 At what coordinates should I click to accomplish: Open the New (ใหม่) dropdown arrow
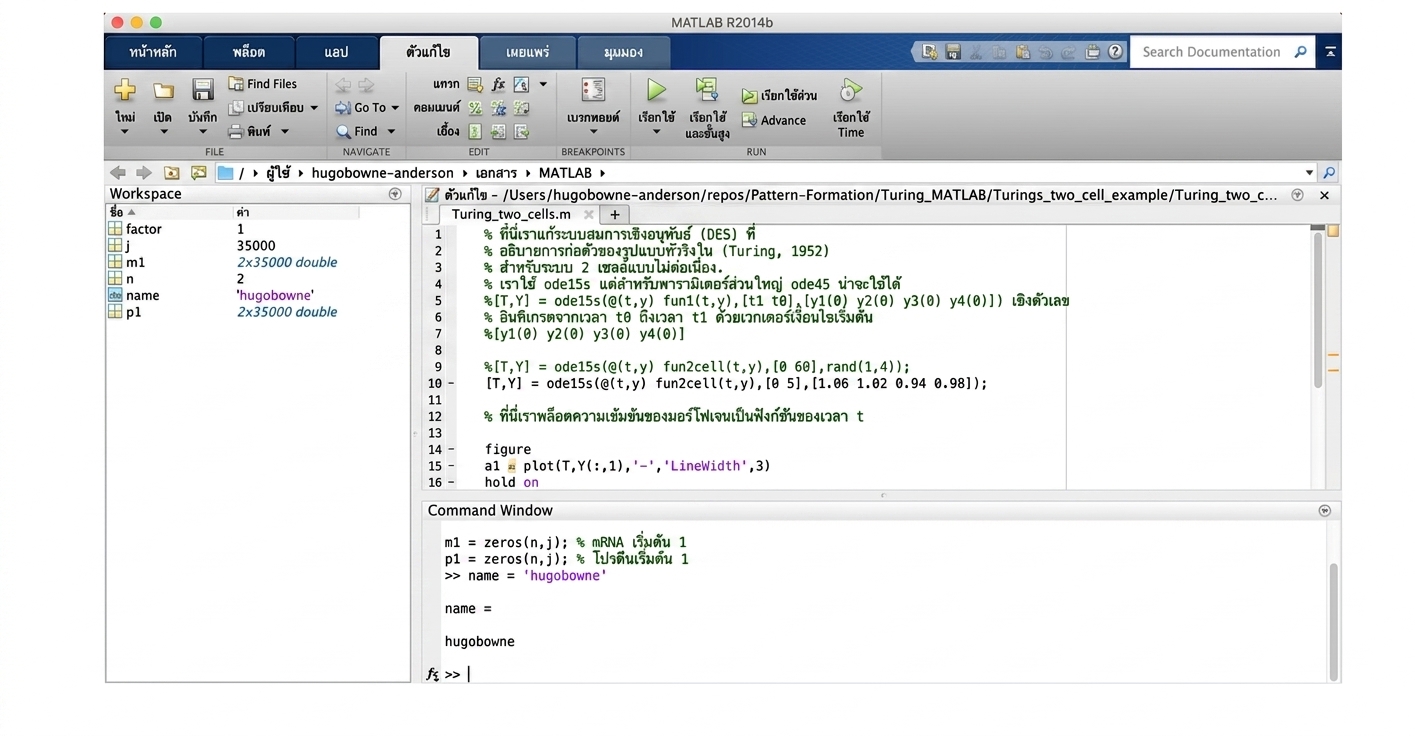click(x=125, y=131)
